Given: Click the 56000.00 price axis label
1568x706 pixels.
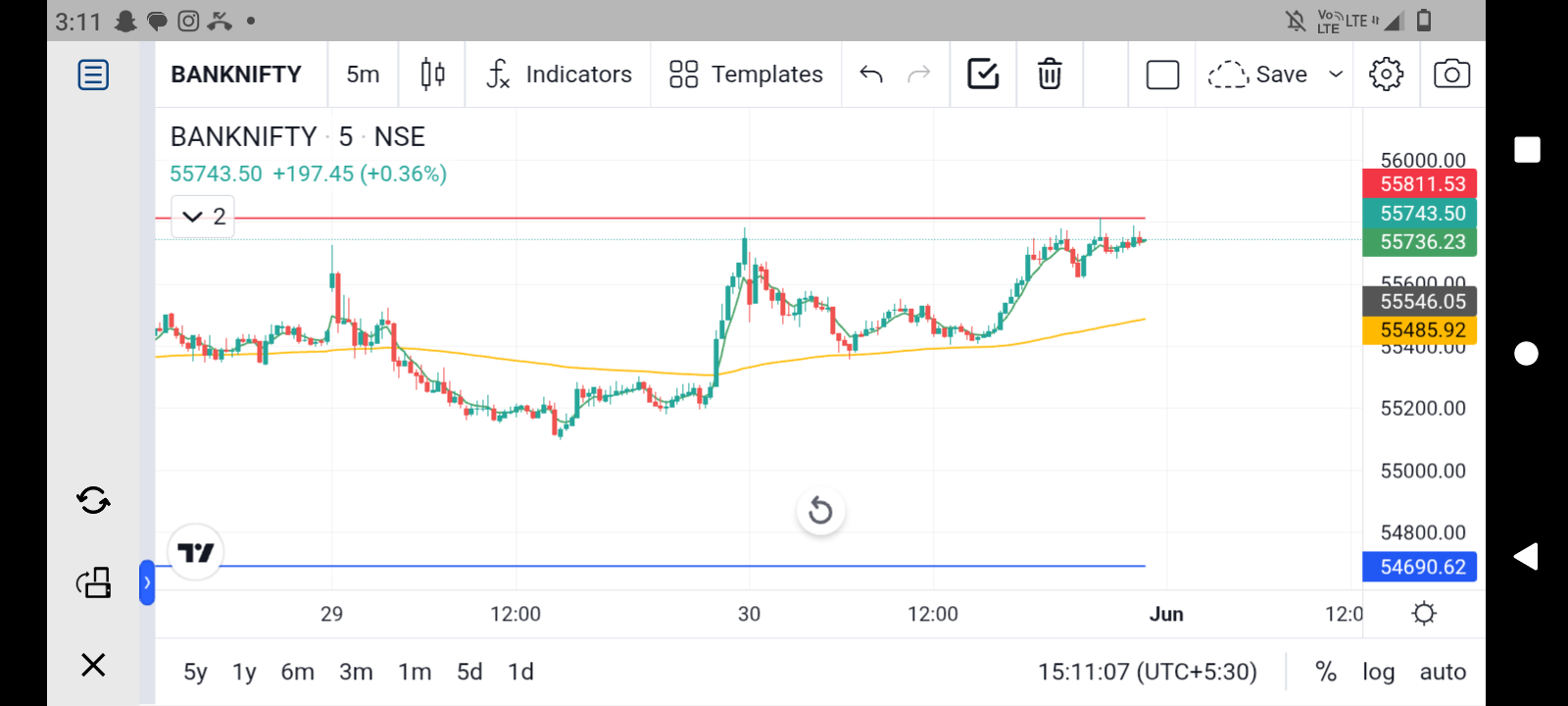Looking at the screenshot, I should [x=1423, y=160].
